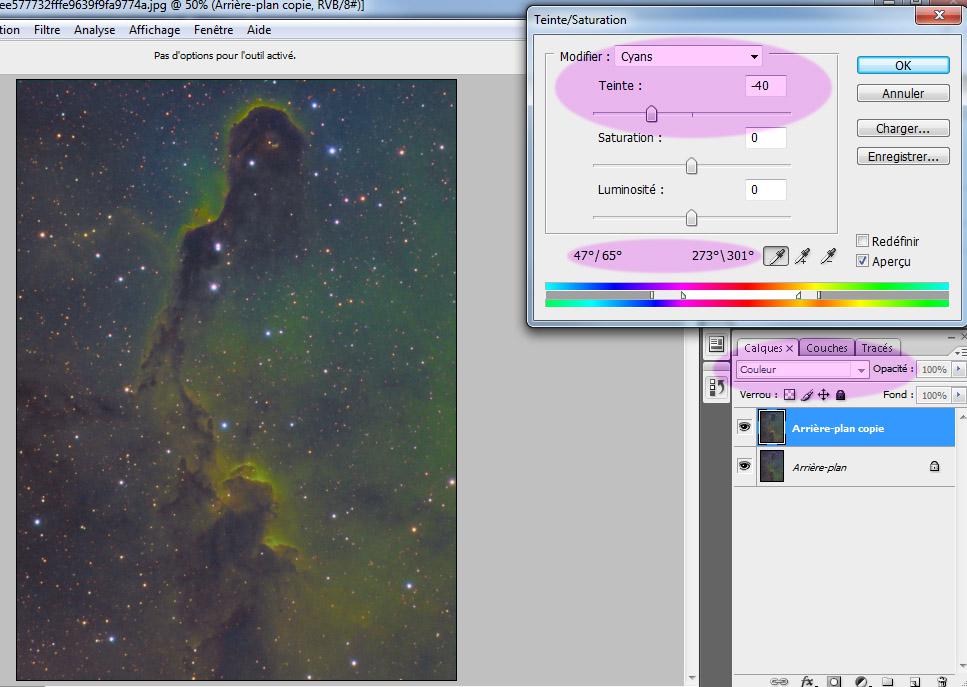The width and height of the screenshot is (967, 687).
Task: Expand the Opacité slider arrow
Action: click(x=959, y=370)
